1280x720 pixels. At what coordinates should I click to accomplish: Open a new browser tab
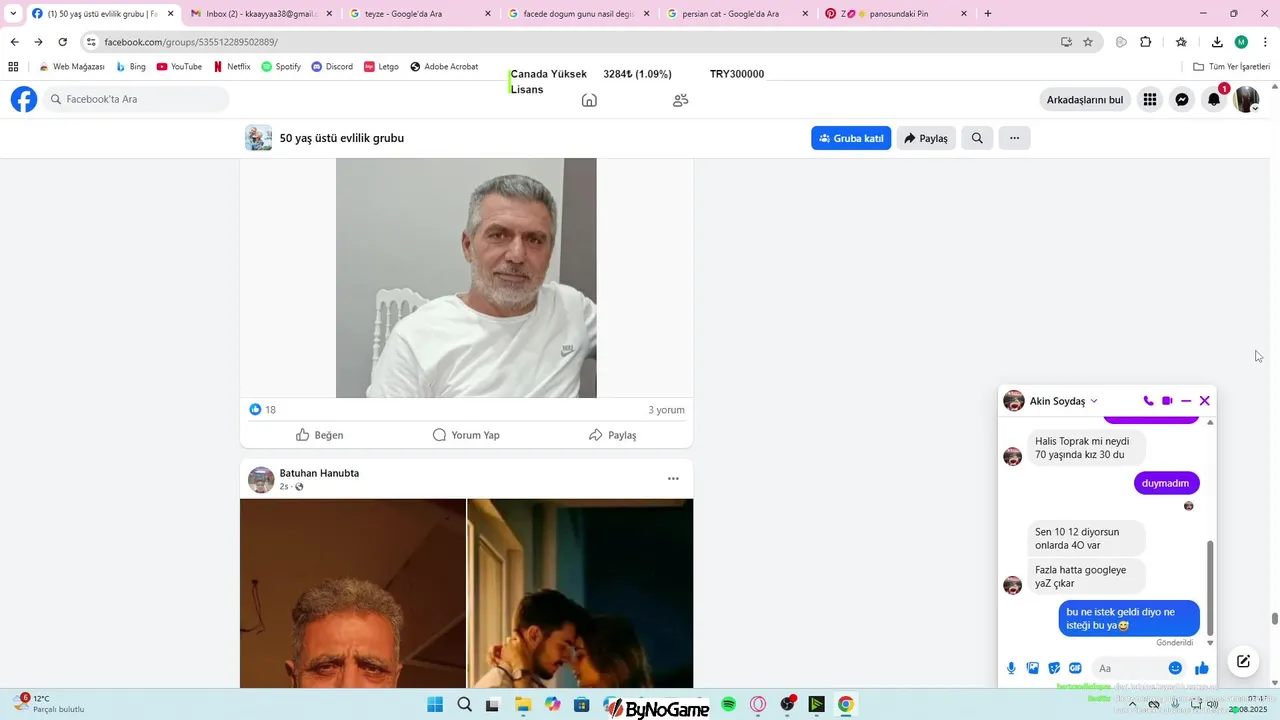point(988,14)
